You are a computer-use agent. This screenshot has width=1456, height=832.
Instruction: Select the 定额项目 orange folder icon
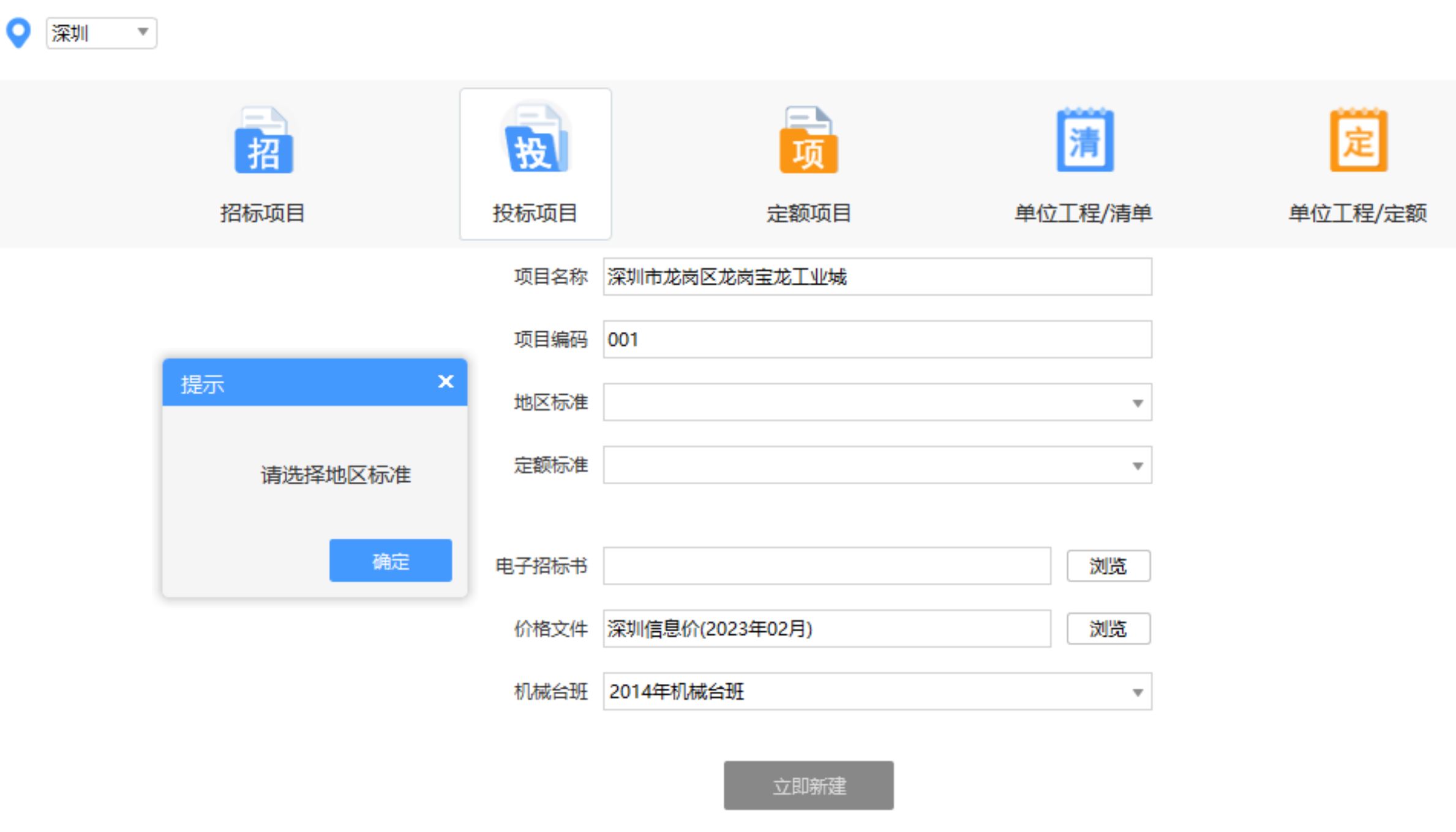[x=808, y=140]
